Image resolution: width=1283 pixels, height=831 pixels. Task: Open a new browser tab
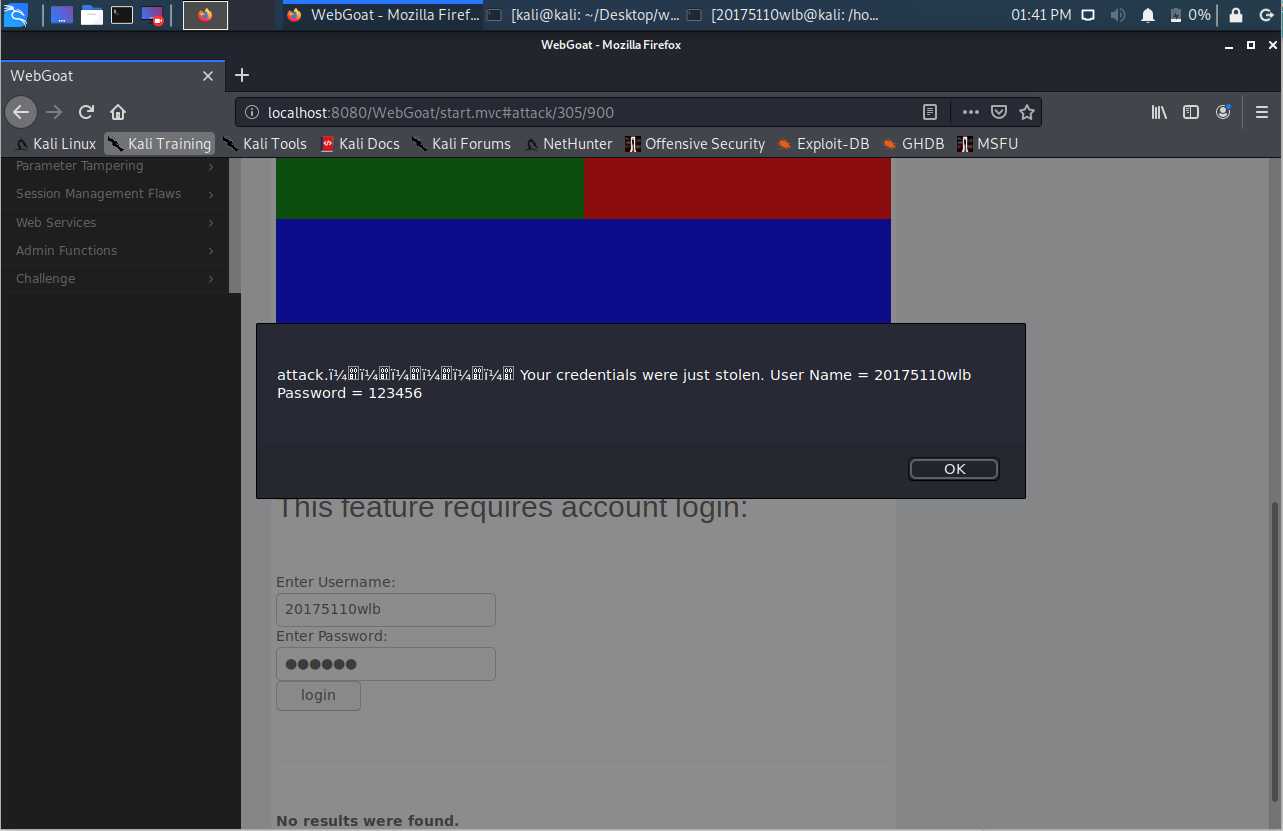[x=241, y=75]
